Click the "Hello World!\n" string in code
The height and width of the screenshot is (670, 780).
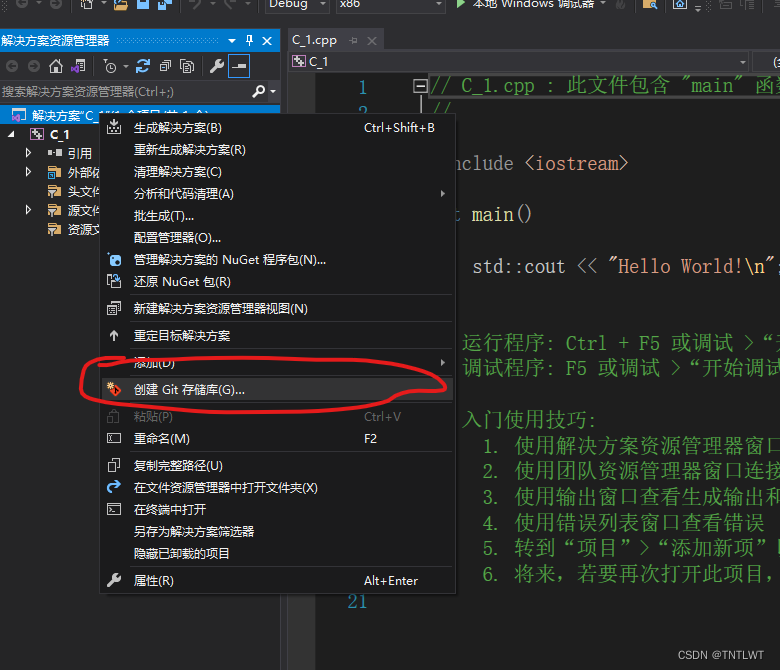691,266
